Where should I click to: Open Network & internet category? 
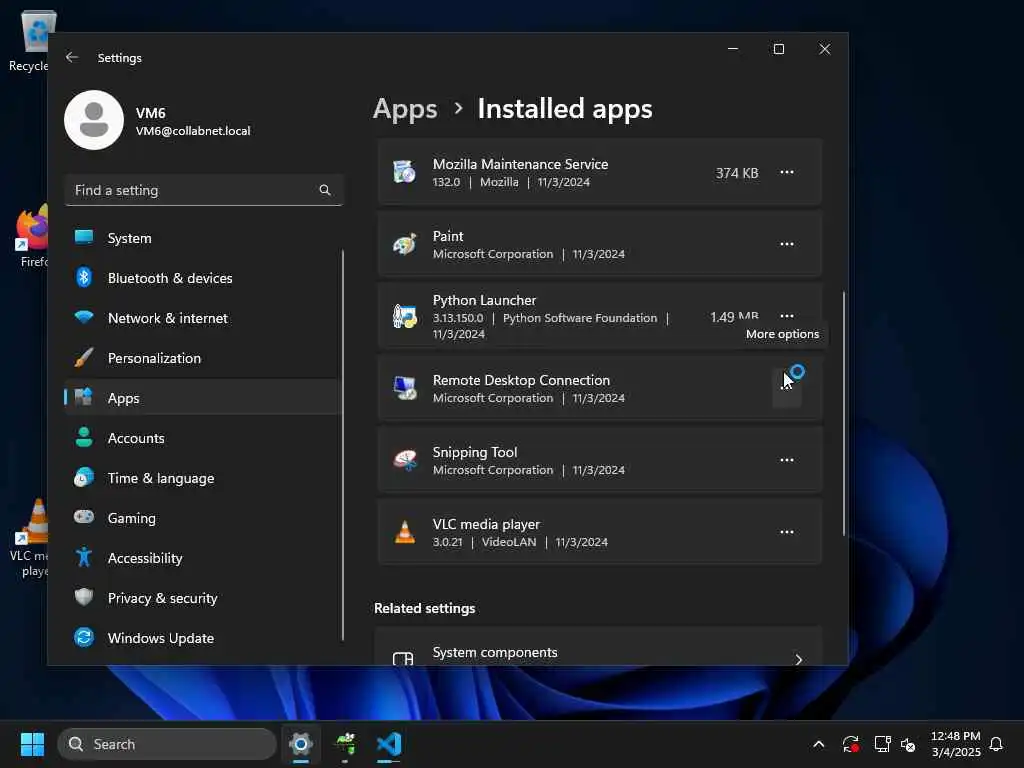tap(203, 318)
